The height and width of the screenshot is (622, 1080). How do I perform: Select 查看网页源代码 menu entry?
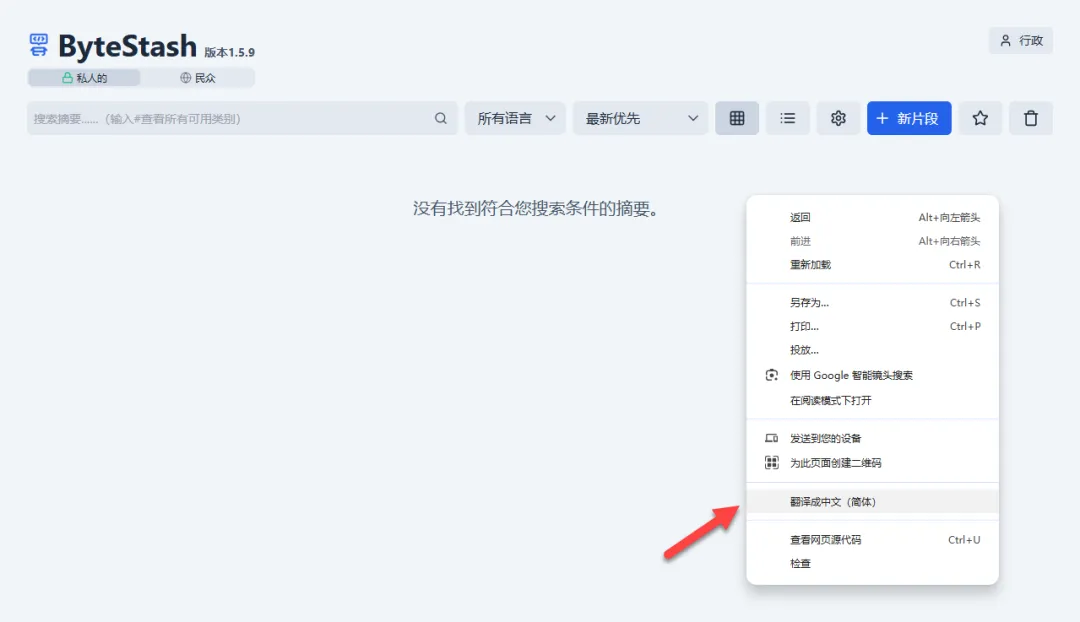click(825, 540)
